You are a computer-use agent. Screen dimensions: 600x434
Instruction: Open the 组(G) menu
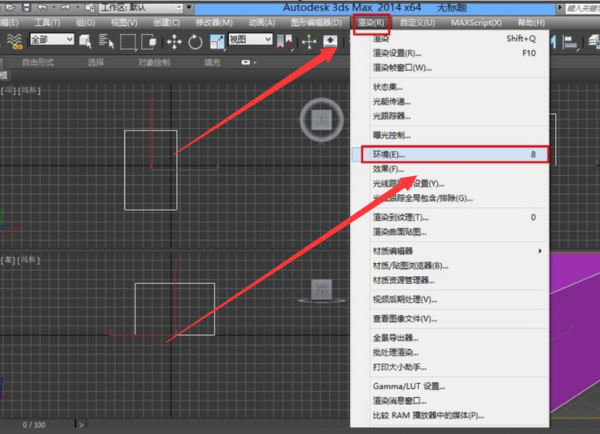click(x=85, y=23)
